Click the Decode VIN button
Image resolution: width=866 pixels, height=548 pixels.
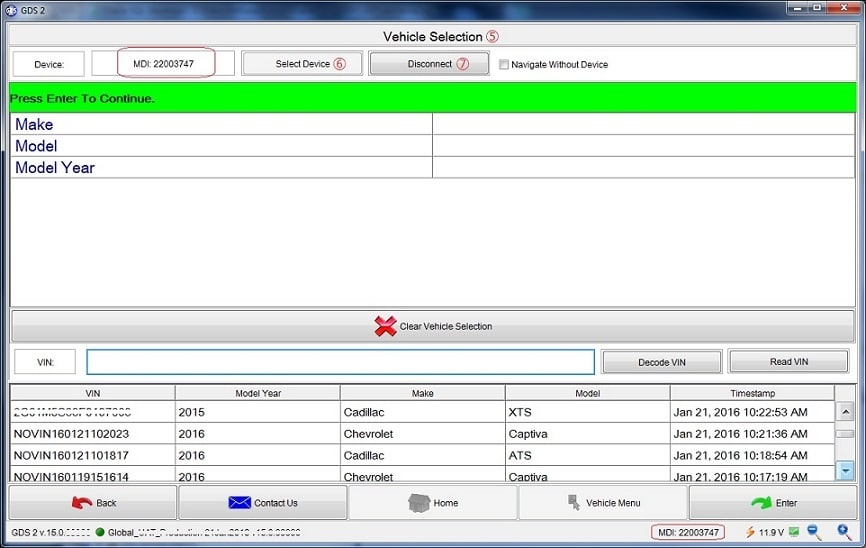(x=662, y=362)
